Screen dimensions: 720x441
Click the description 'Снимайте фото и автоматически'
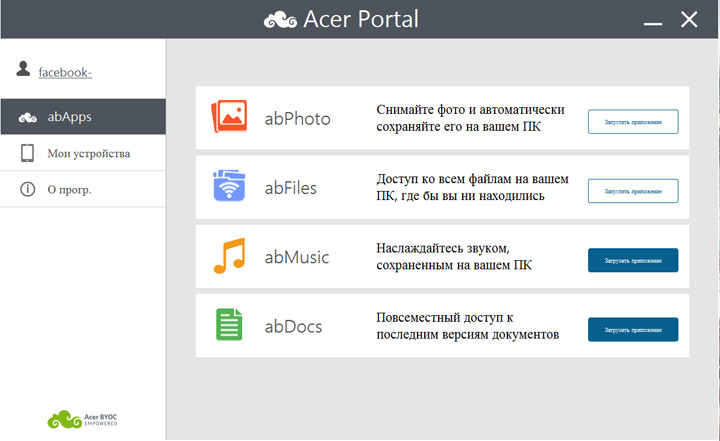click(470, 110)
